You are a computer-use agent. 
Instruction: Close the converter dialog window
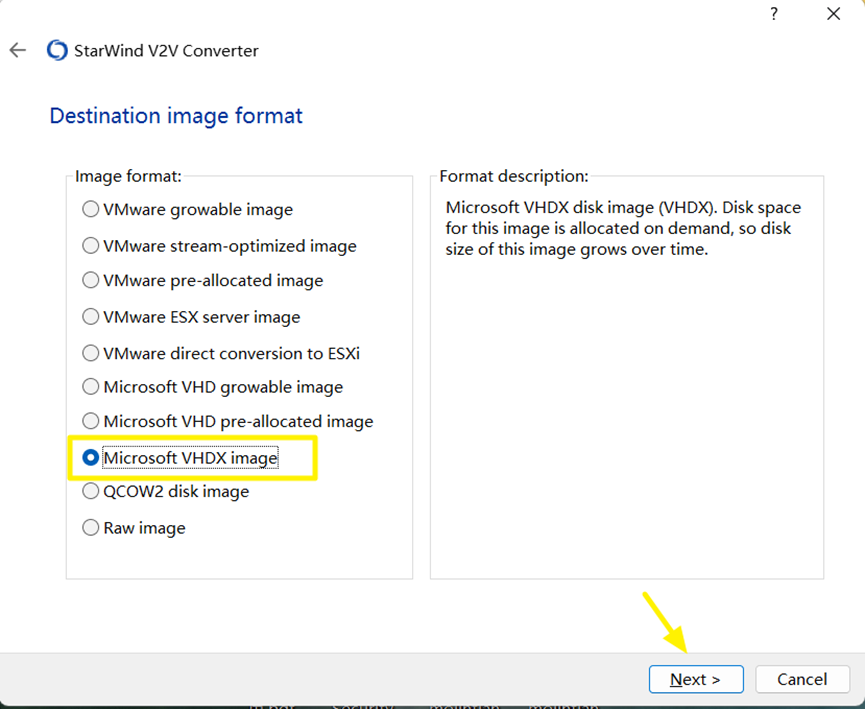click(833, 14)
